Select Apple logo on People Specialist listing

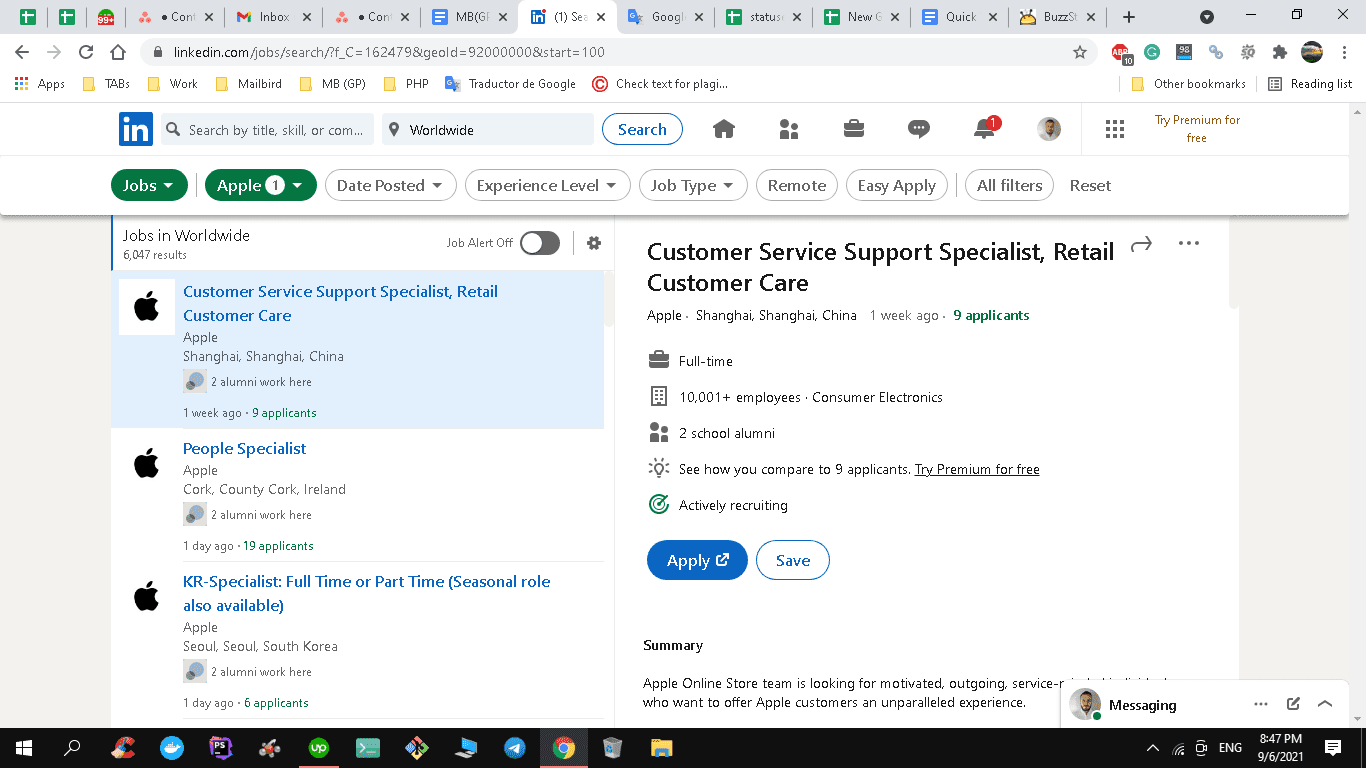click(x=147, y=463)
